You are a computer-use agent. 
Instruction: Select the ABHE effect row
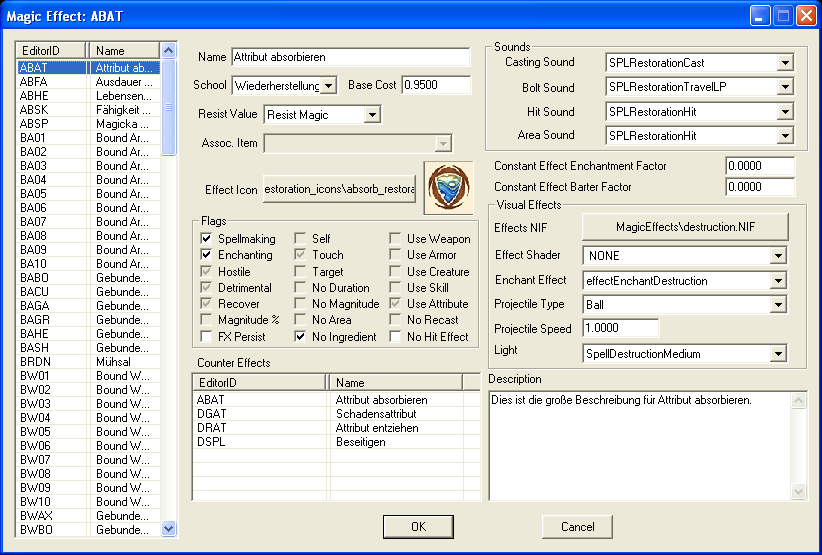tap(88, 96)
